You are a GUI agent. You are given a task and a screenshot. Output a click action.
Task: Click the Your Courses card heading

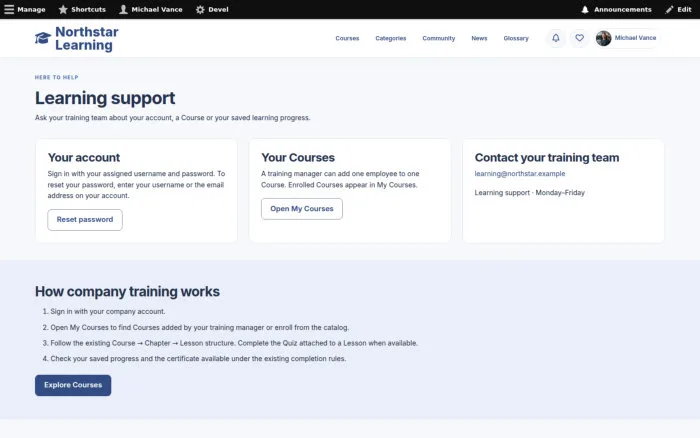point(298,158)
